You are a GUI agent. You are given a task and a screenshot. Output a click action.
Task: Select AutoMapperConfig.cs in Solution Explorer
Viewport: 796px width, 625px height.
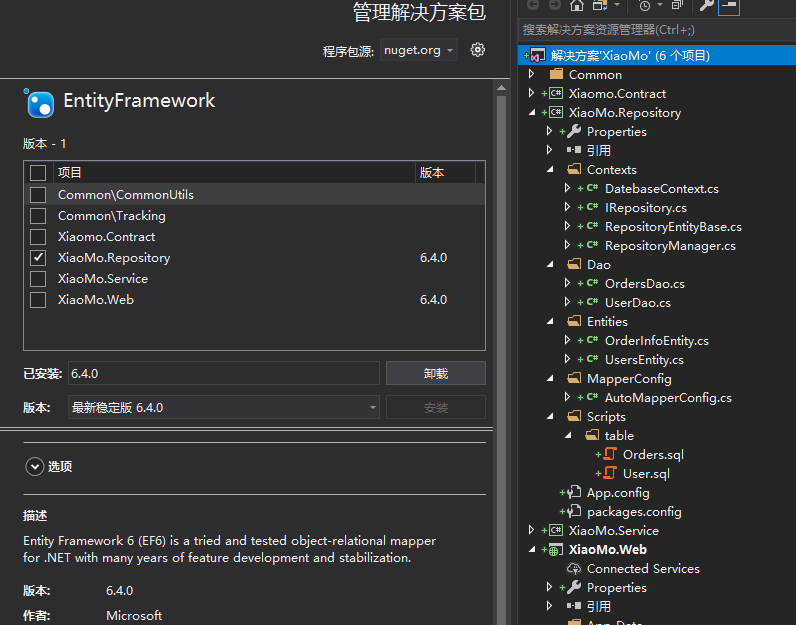click(668, 398)
